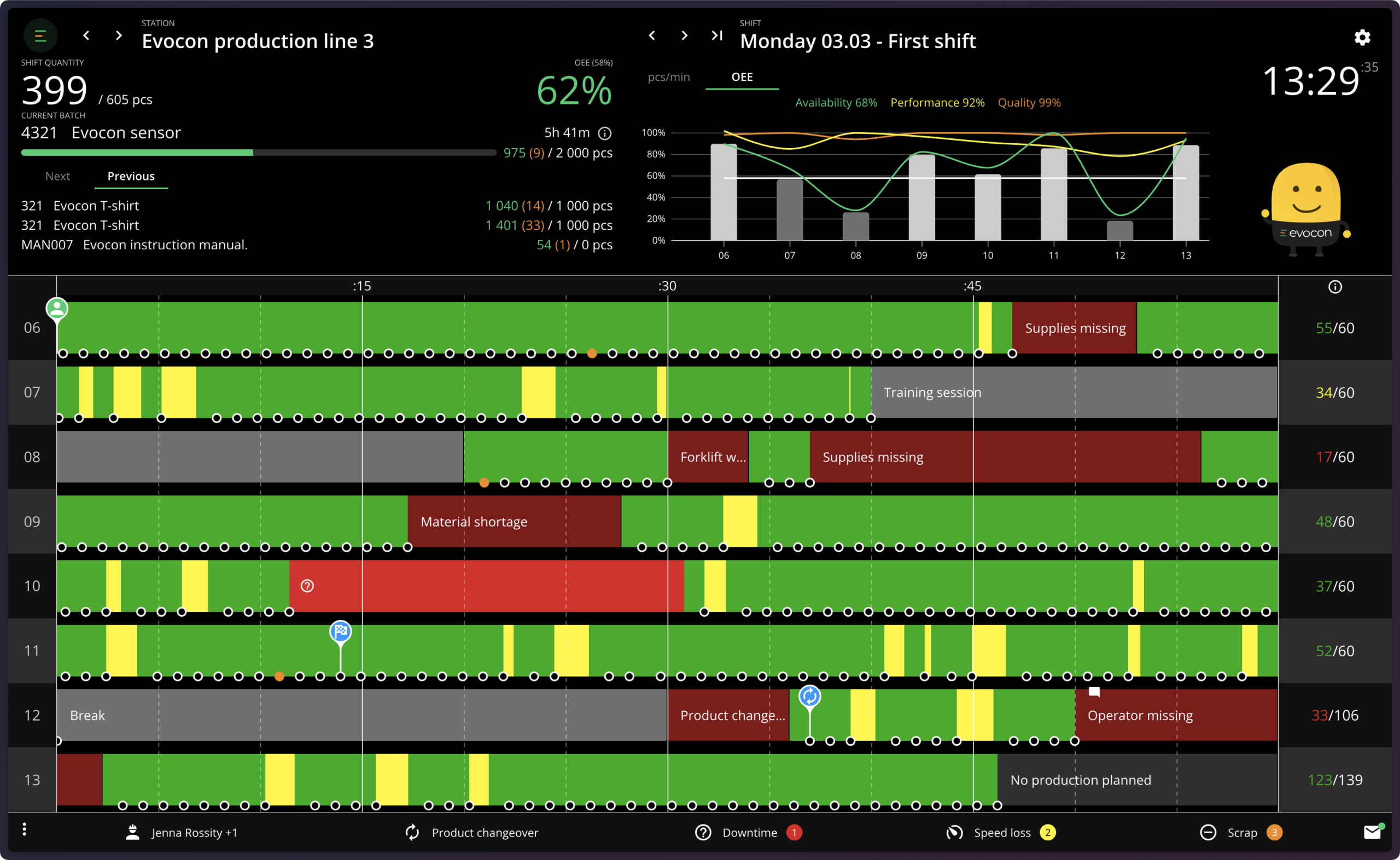
Task: Click the changeover marker in hour 12
Action: (809, 696)
